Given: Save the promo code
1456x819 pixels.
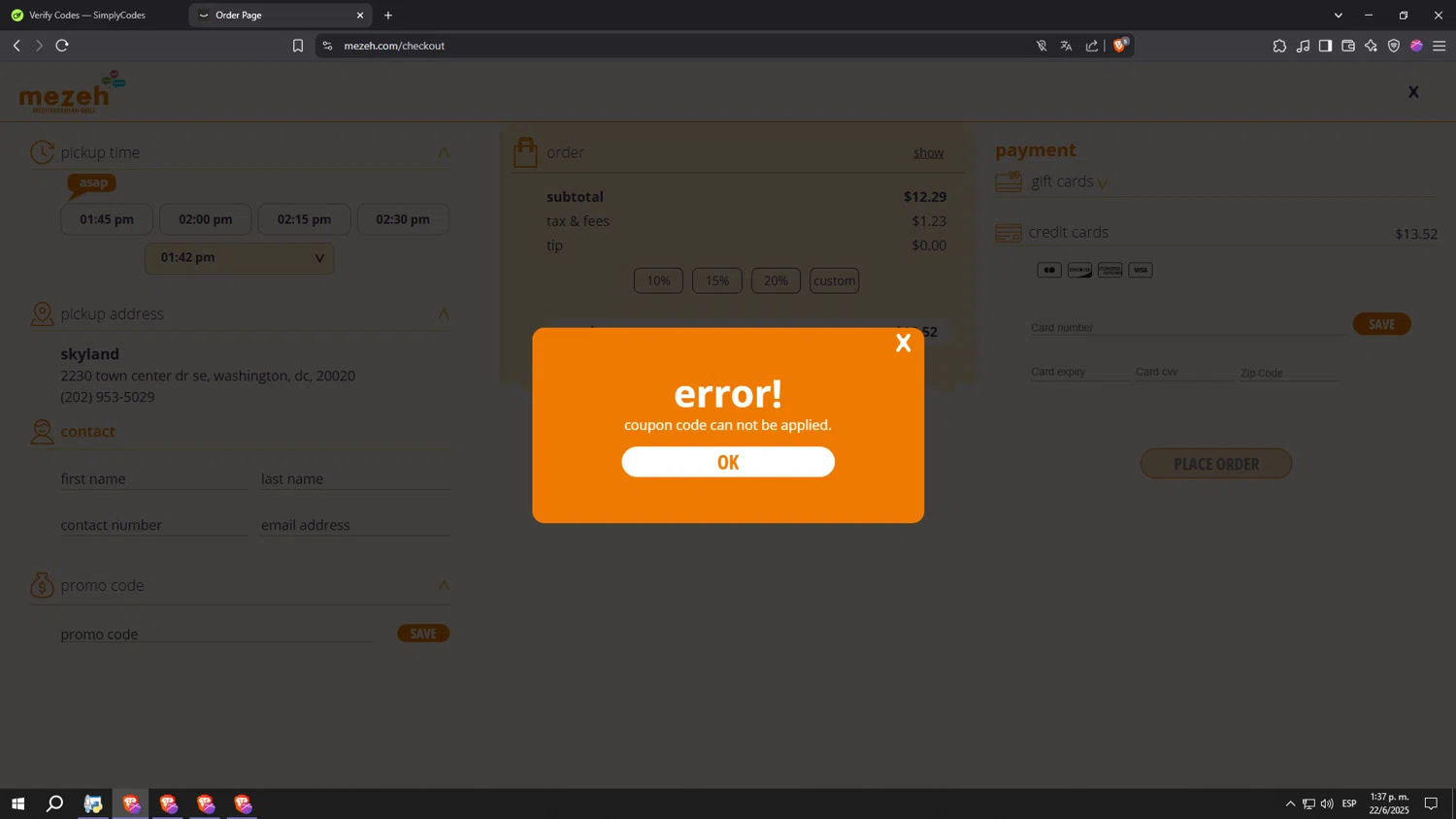Looking at the screenshot, I should tap(423, 634).
